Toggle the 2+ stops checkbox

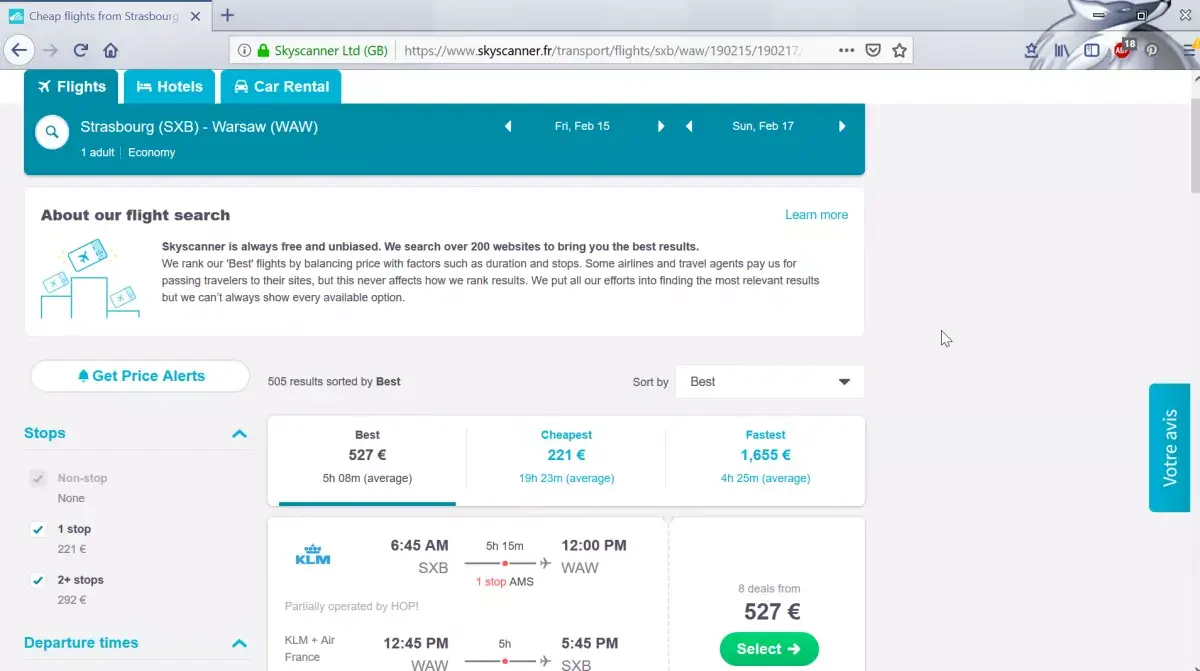(38, 581)
